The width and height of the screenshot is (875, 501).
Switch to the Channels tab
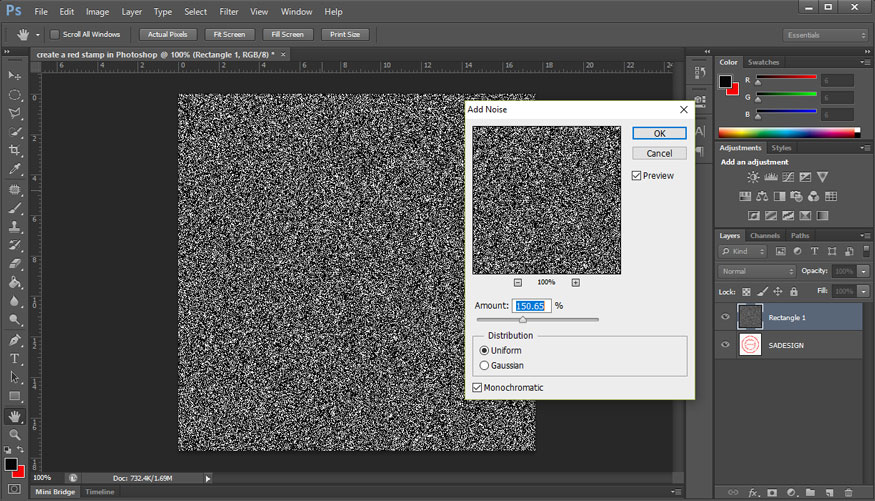click(765, 236)
